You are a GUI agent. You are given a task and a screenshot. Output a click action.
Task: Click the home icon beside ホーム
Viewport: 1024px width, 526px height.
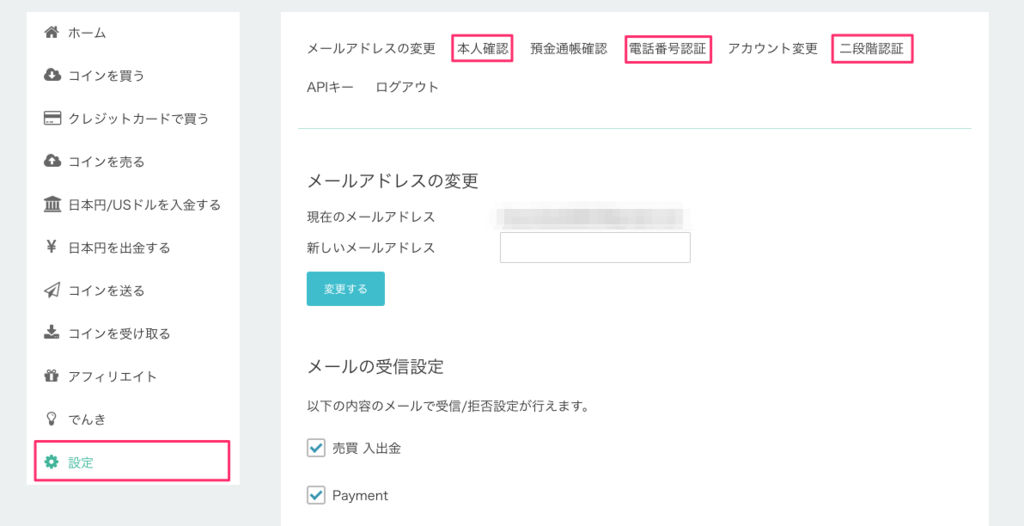click(x=52, y=33)
